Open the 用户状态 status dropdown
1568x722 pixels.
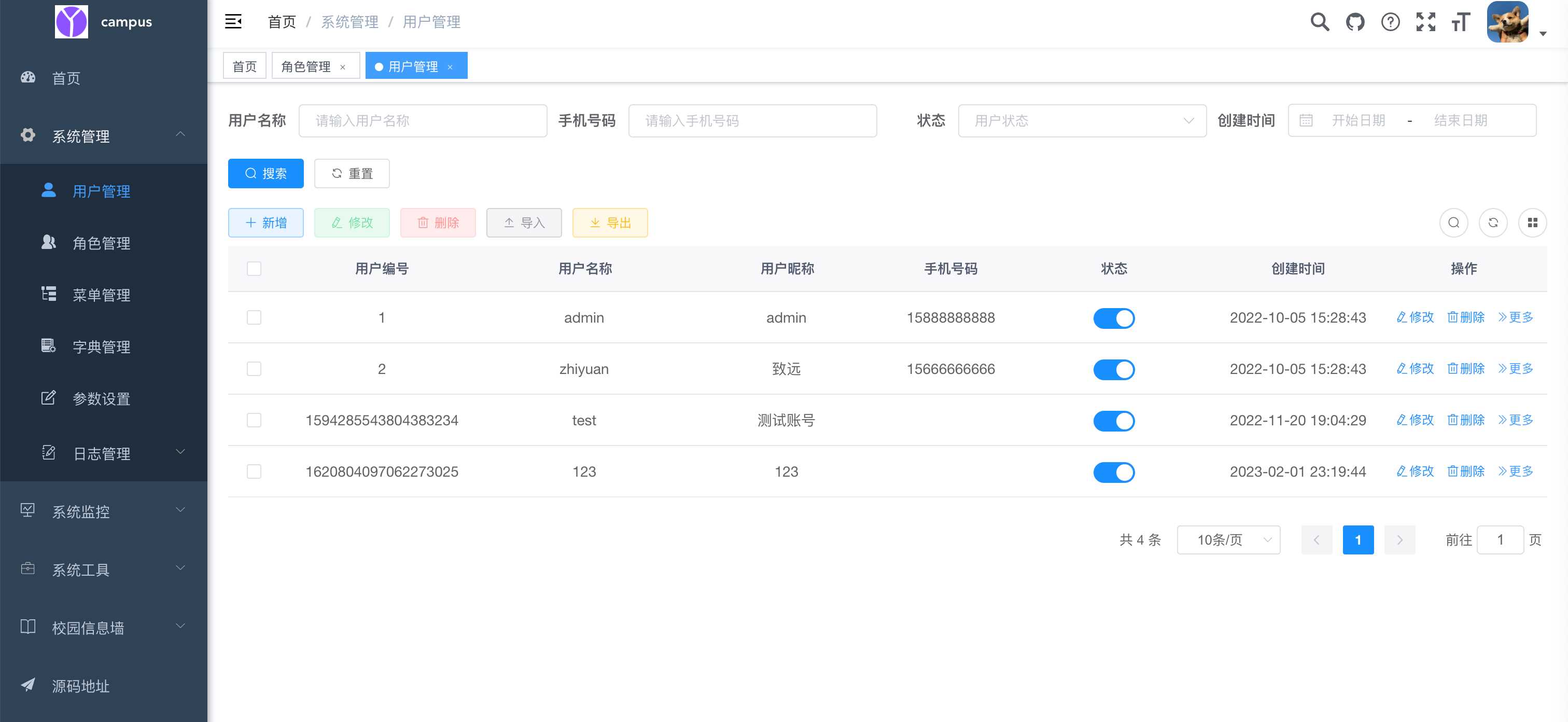coord(1082,120)
